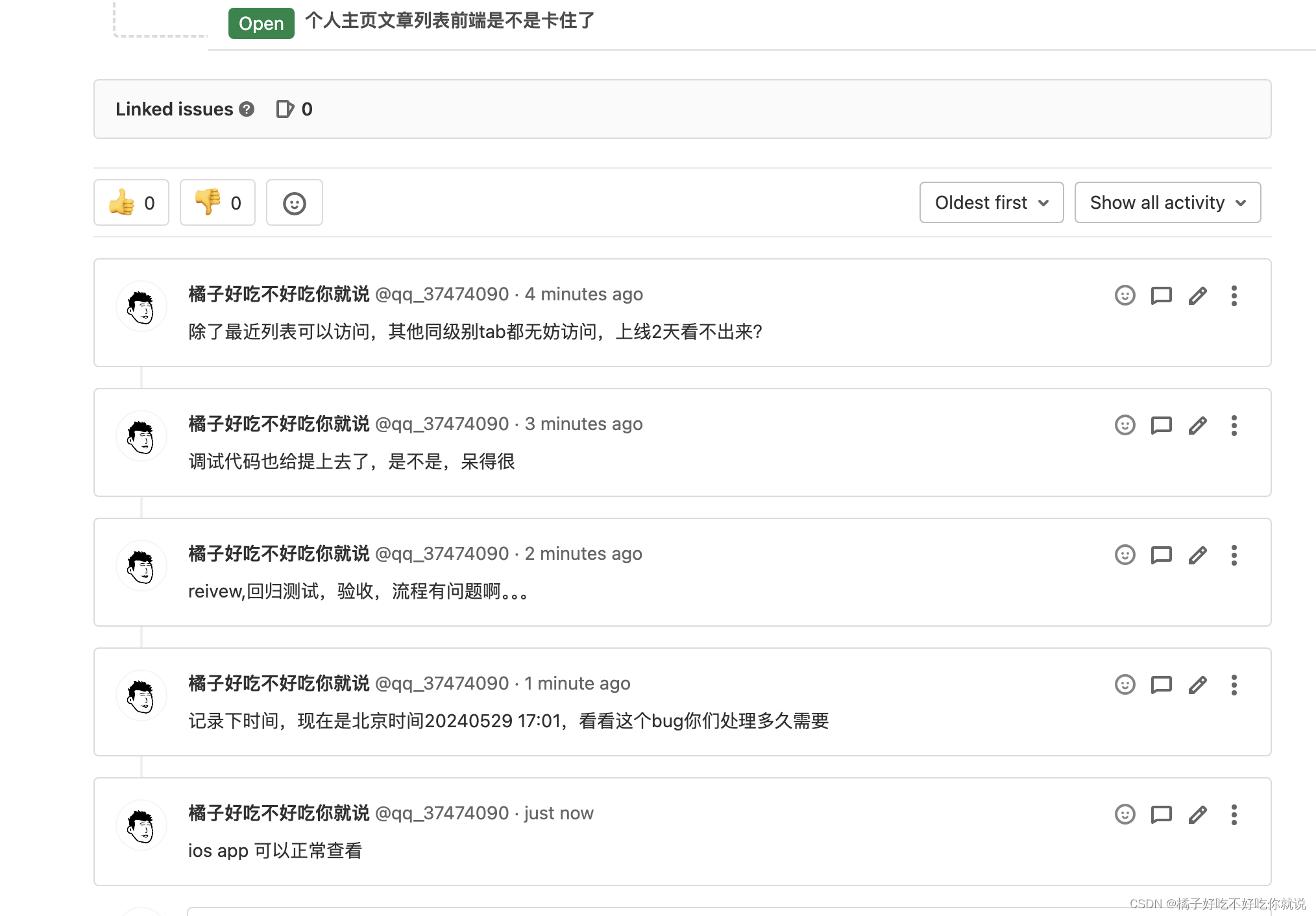Reply to the "除了最近列表可以访问" comment
Screen dimensions: 1316x916
[x=1161, y=295]
